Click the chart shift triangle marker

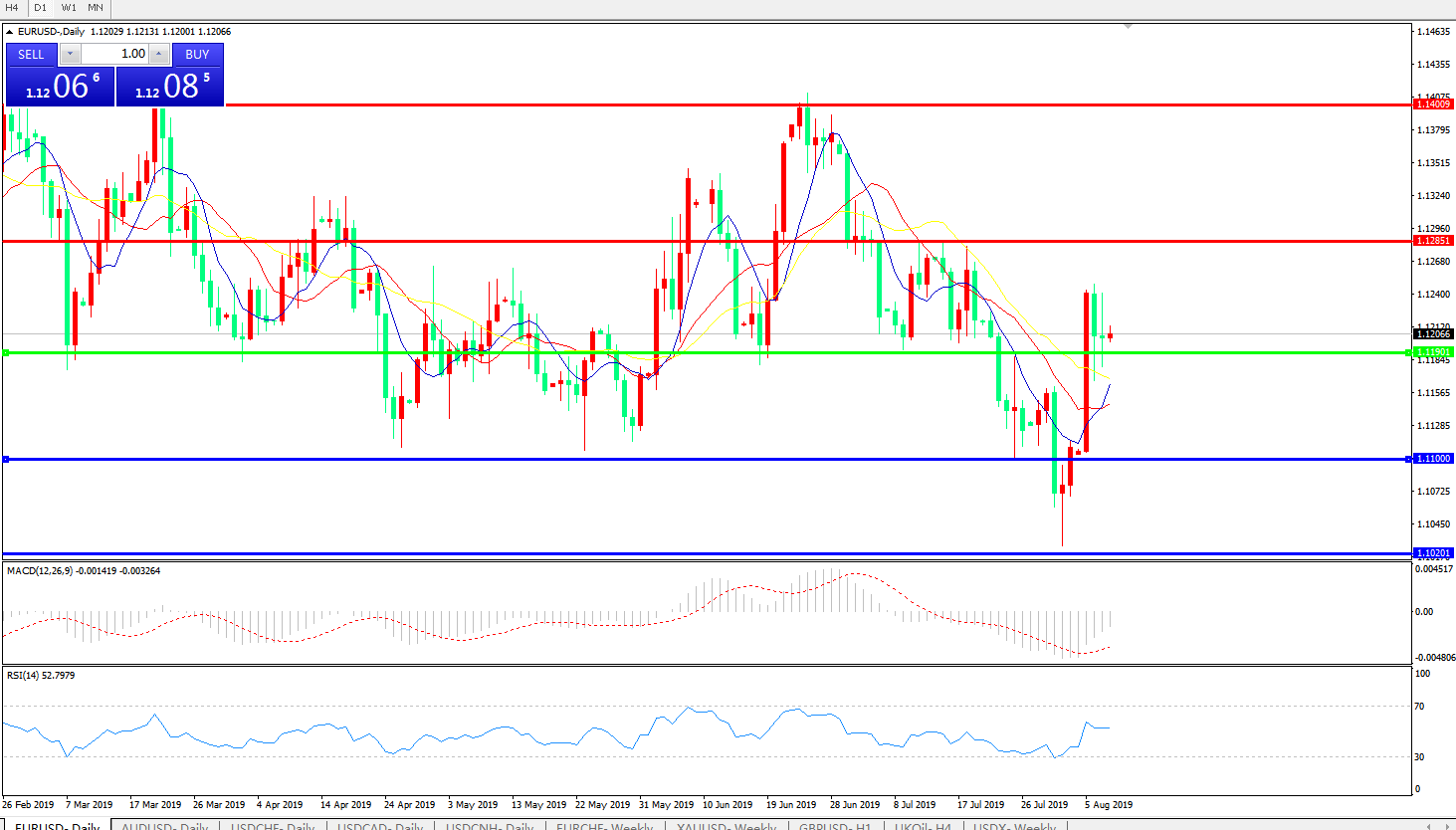(1128, 27)
